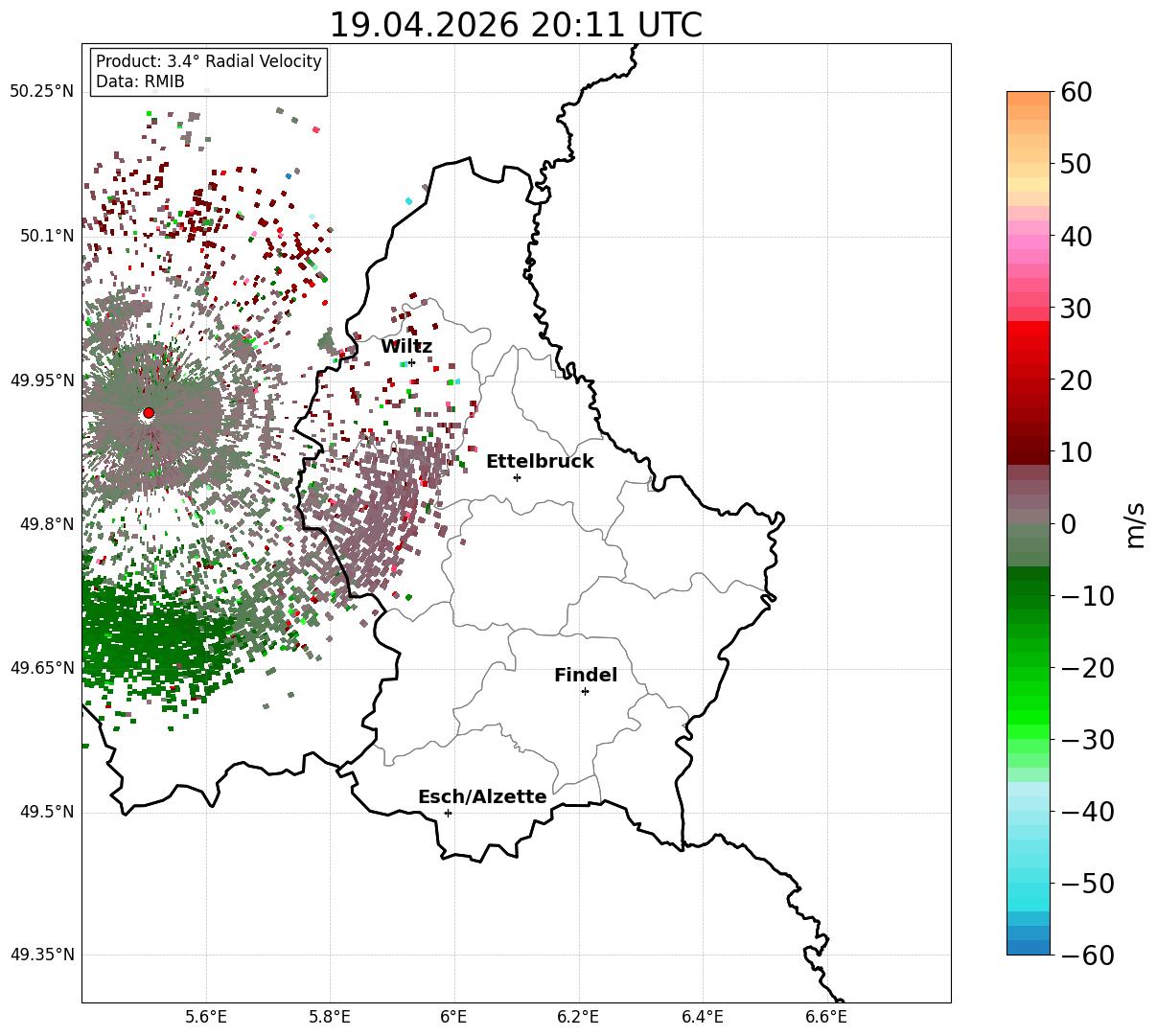
Task: Click the orange 60 m/s colorbar top
Action: (1029, 98)
